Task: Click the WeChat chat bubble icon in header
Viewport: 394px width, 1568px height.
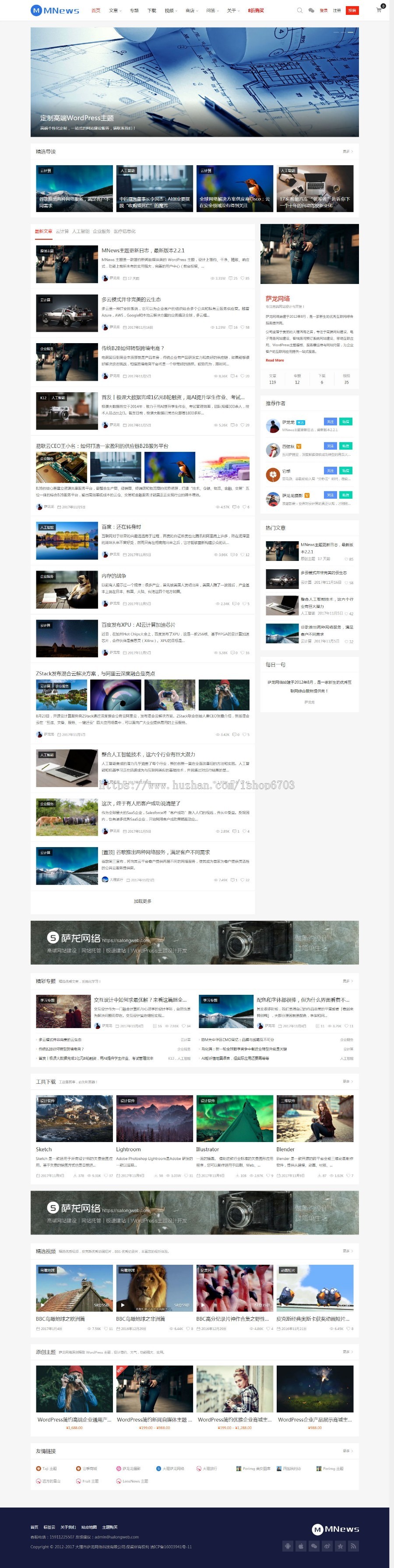Action: (311, 11)
